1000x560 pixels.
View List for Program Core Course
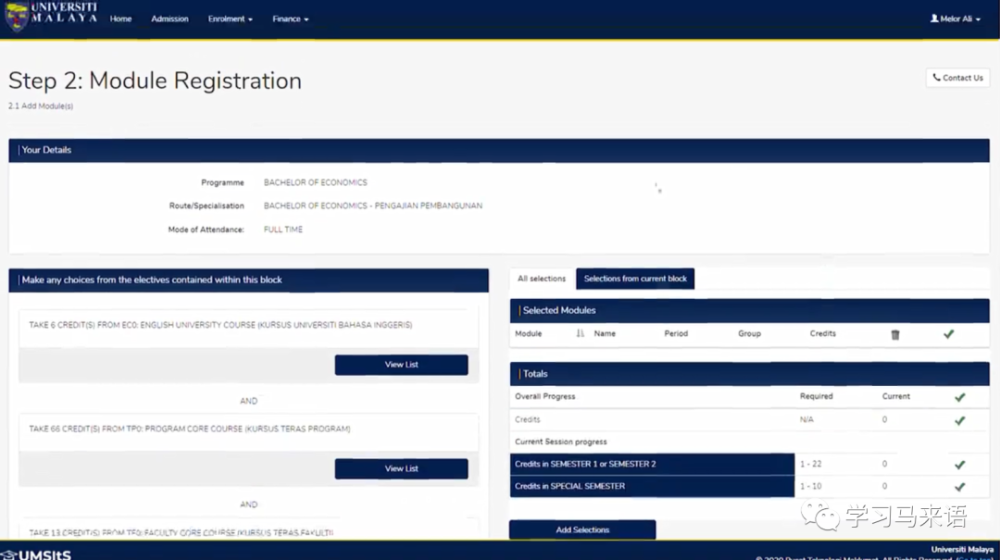tap(401, 469)
